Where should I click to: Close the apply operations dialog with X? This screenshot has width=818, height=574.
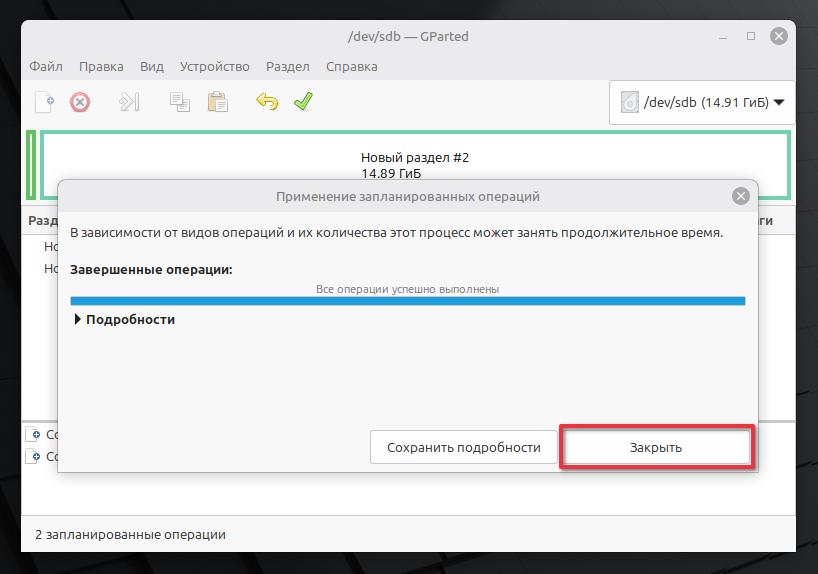[741, 196]
